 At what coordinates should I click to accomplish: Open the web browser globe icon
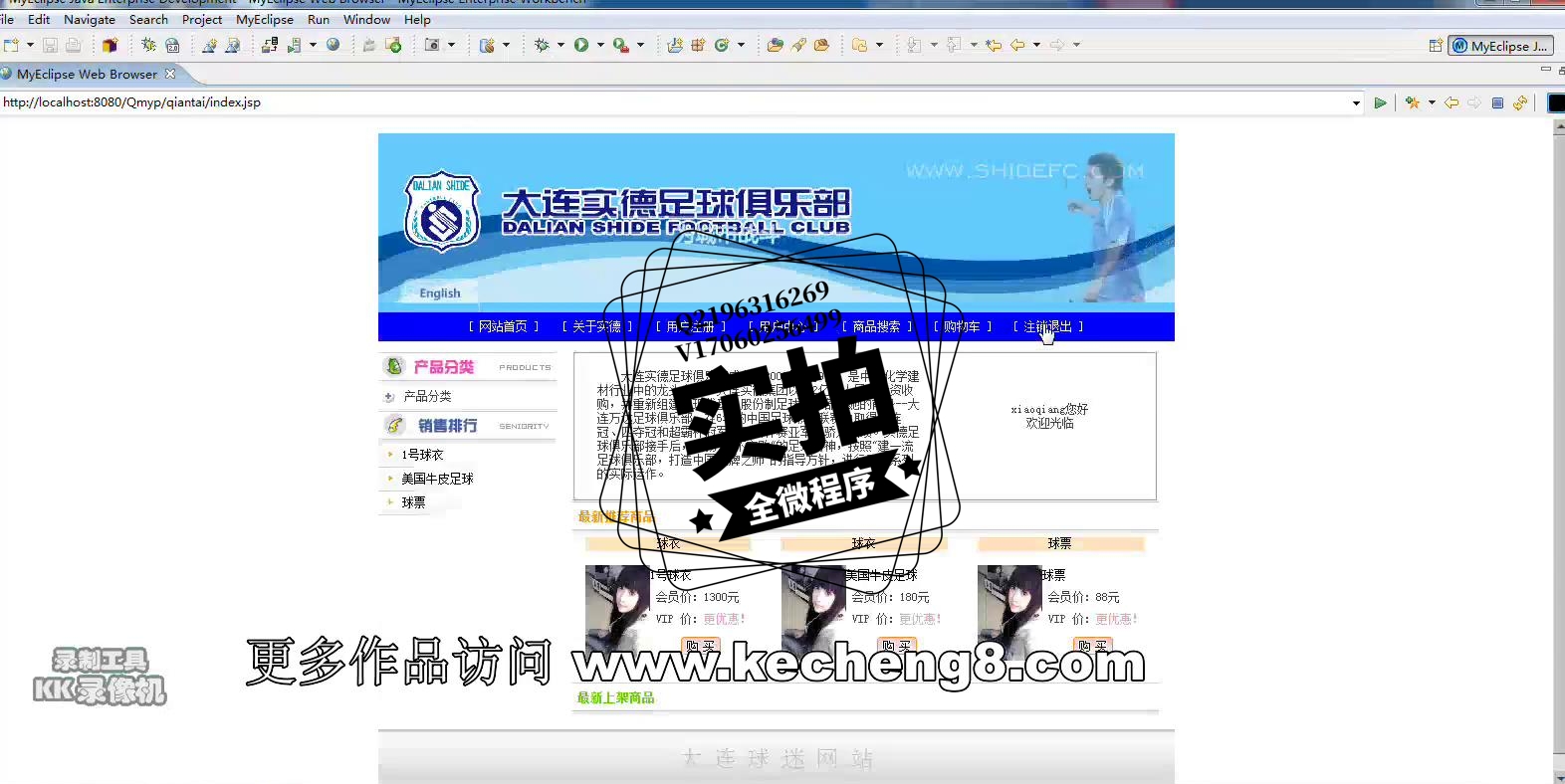coord(334,45)
